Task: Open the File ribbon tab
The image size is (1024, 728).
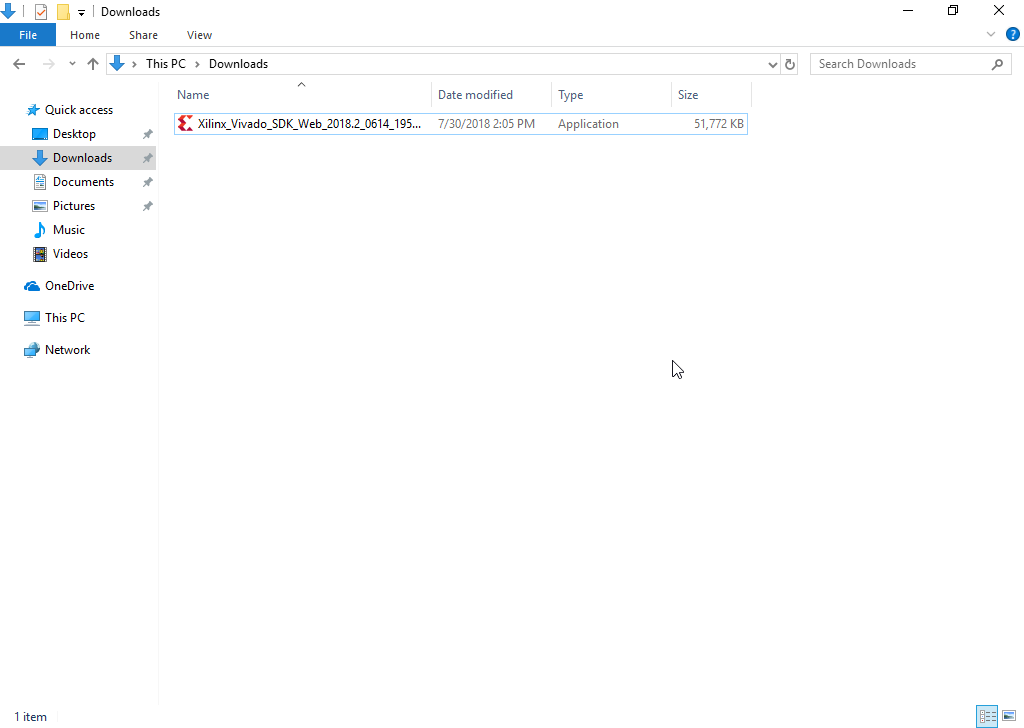Action: [28, 35]
